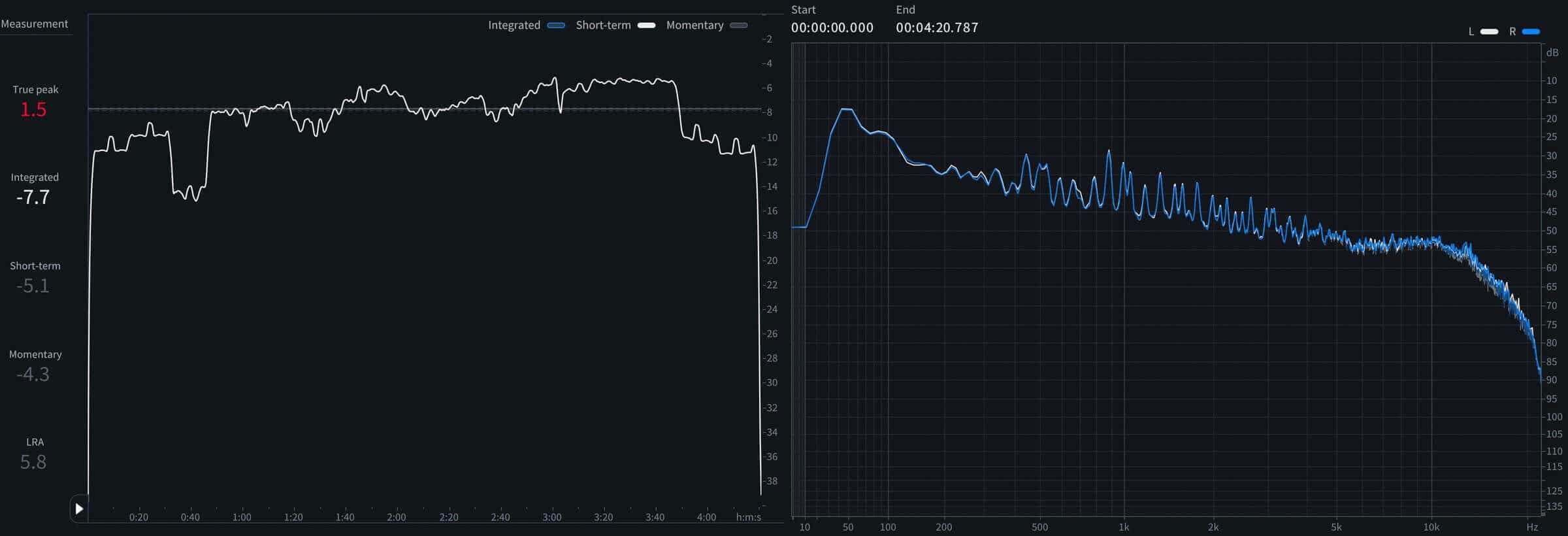Screen dimensions: 1568x536
Task: Click the -38 mark on the loudness scale
Action: coord(771,481)
